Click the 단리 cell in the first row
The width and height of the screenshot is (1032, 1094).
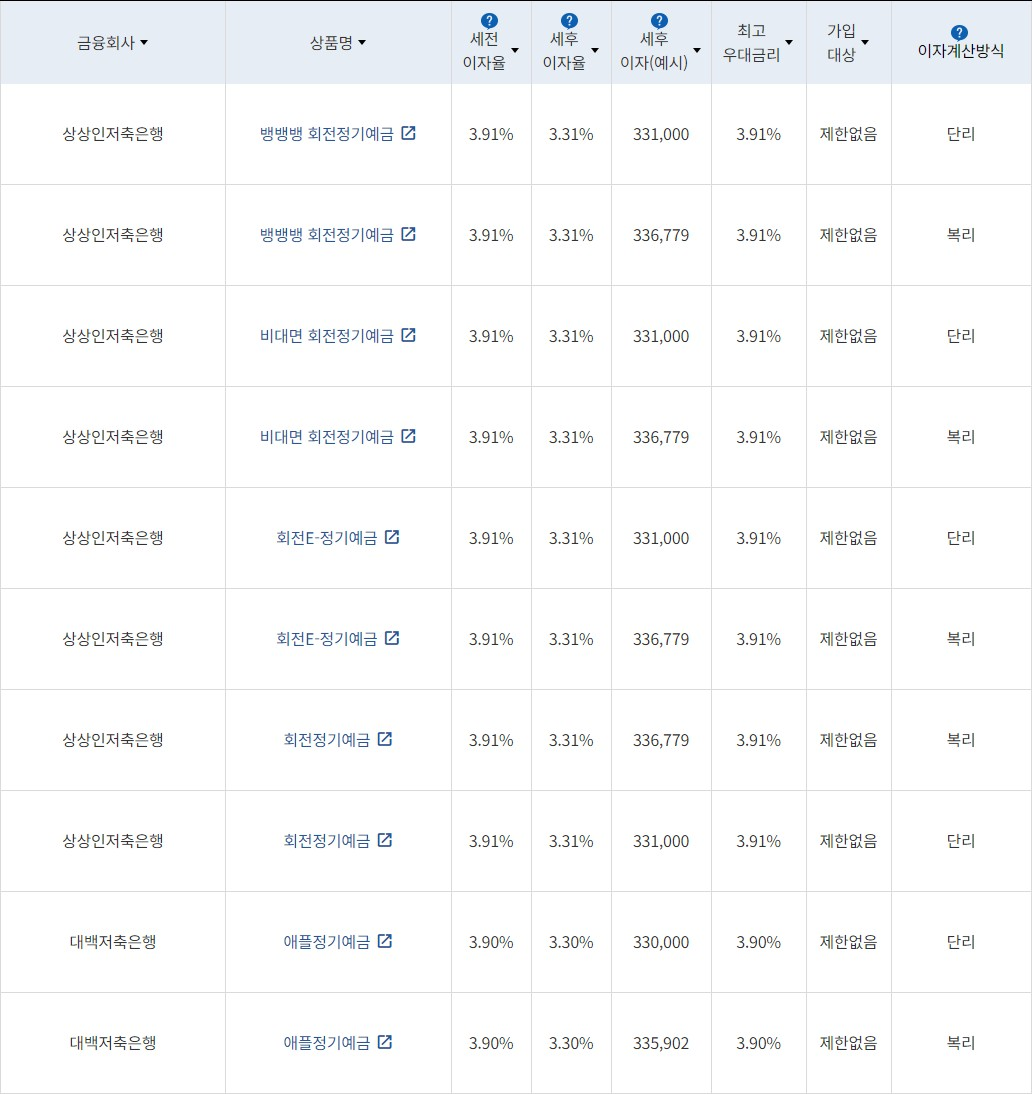point(960,132)
